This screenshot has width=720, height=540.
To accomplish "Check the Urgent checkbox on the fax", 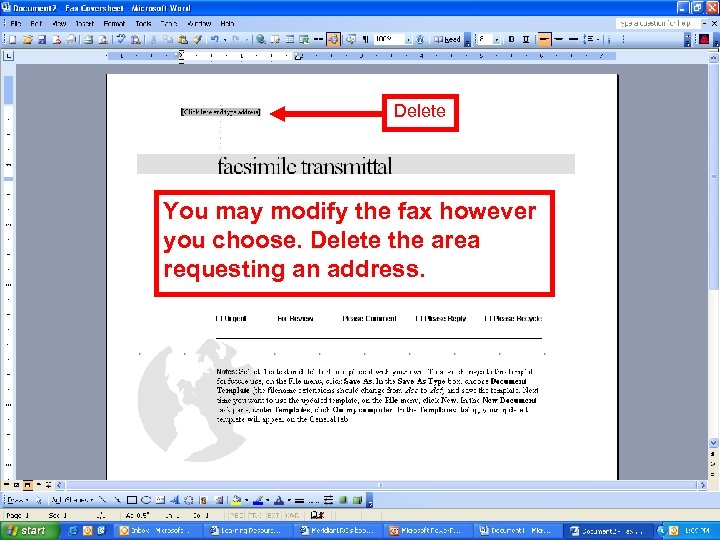I will pyautogui.click(x=219, y=318).
